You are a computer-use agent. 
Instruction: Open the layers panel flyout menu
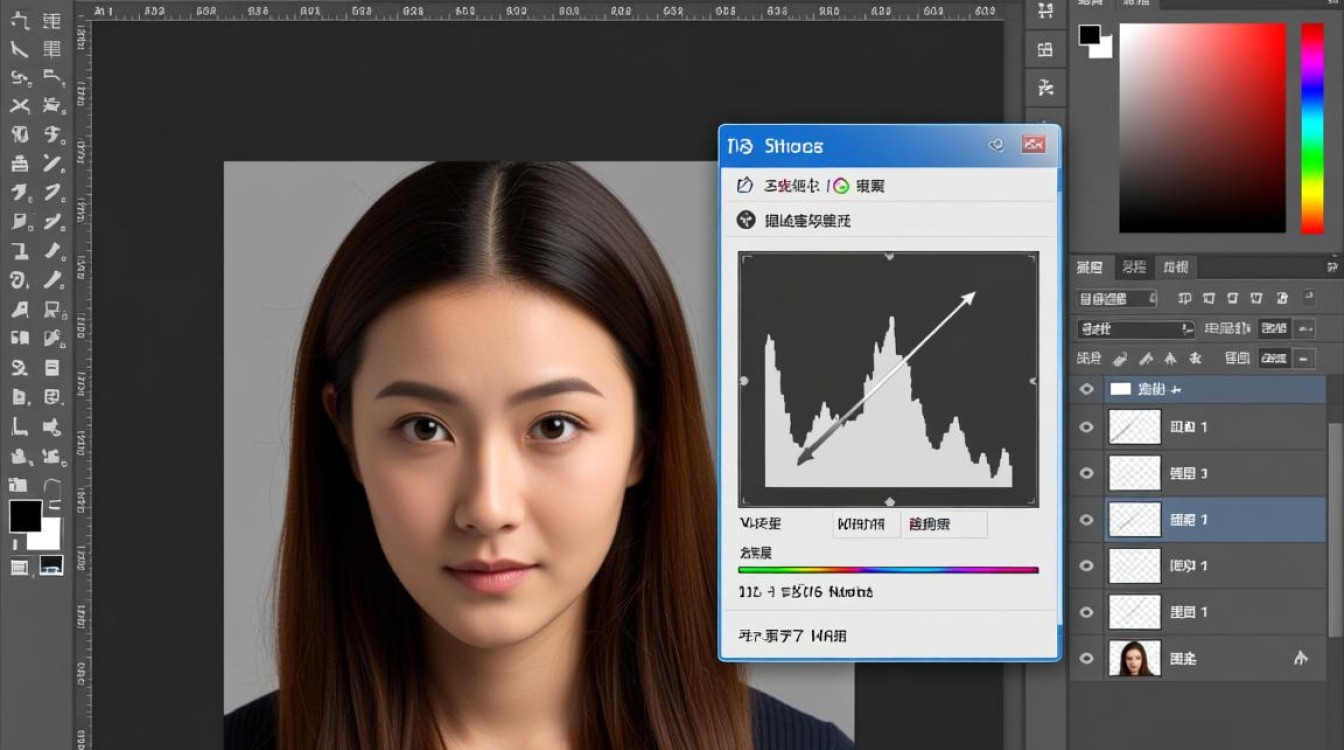coord(1332,267)
